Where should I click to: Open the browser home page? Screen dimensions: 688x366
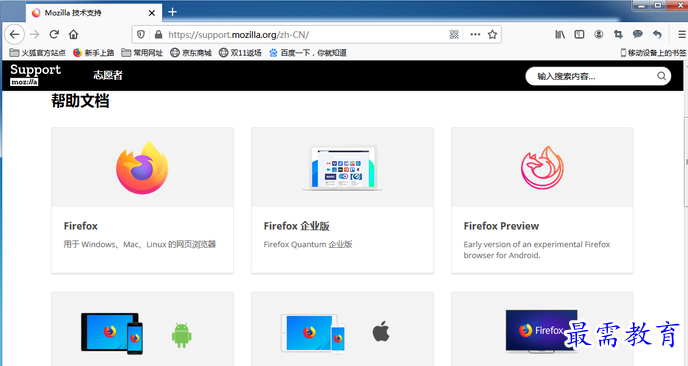(74, 34)
